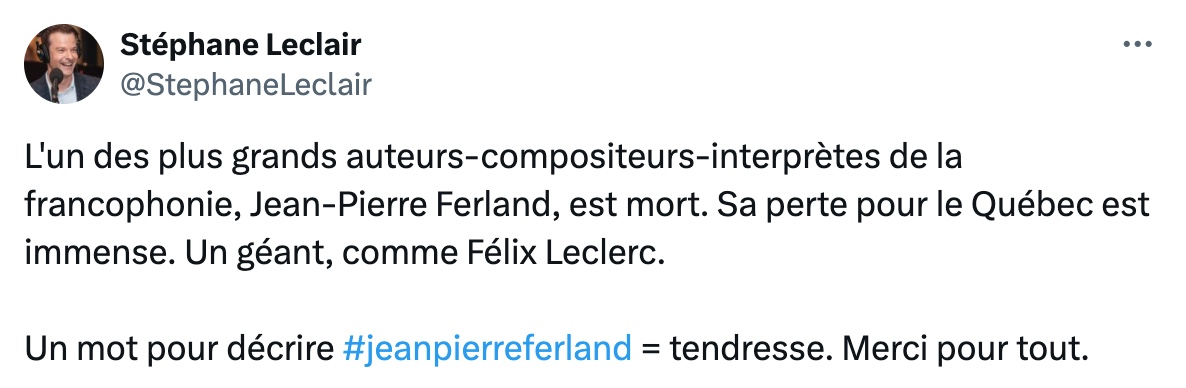The image size is (1186, 388).
Task: Open the three-dot more options menu
Action: point(1137,45)
